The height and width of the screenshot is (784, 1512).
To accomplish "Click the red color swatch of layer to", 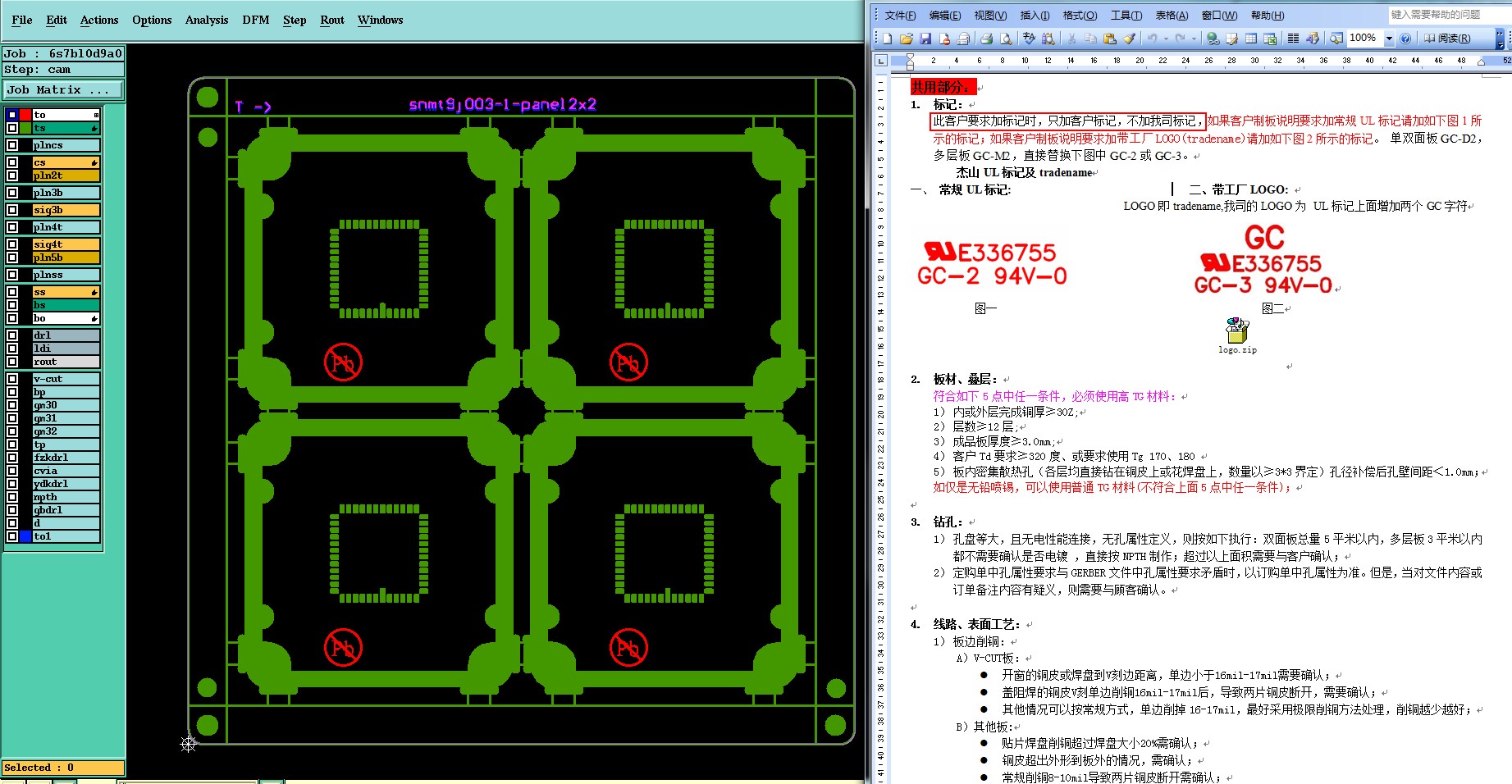I will click(x=25, y=115).
